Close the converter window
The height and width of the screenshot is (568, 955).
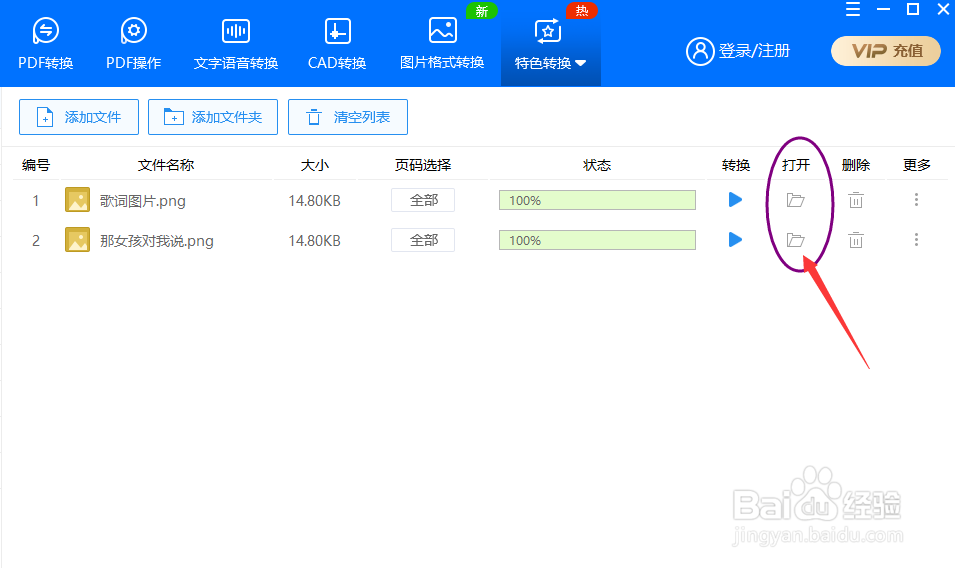click(x=943, y=9)
